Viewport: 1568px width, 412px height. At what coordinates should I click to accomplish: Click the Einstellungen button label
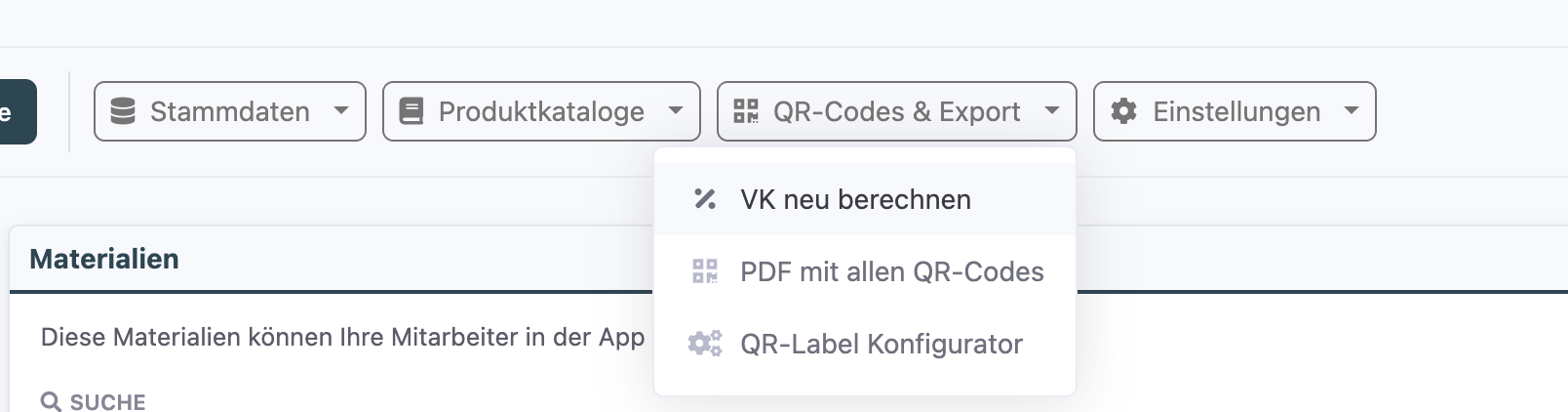1235,111
